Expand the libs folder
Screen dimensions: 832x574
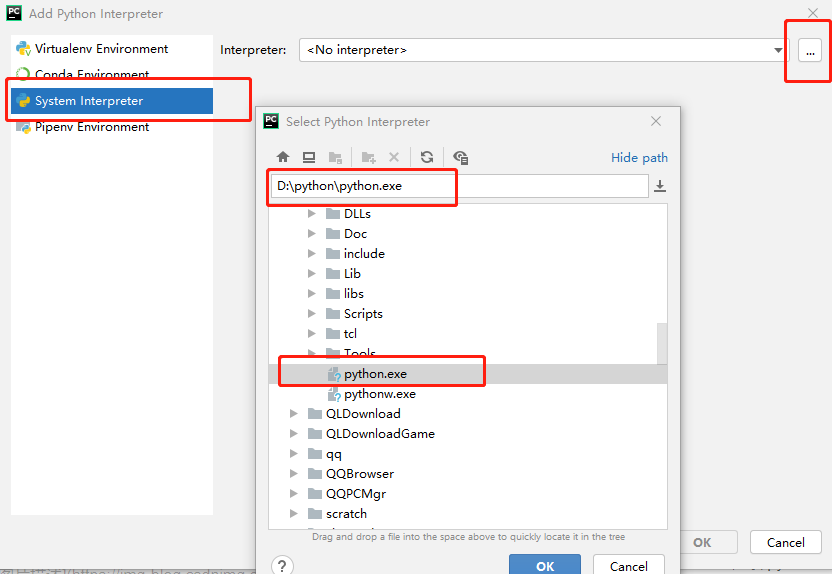[312, 294]
